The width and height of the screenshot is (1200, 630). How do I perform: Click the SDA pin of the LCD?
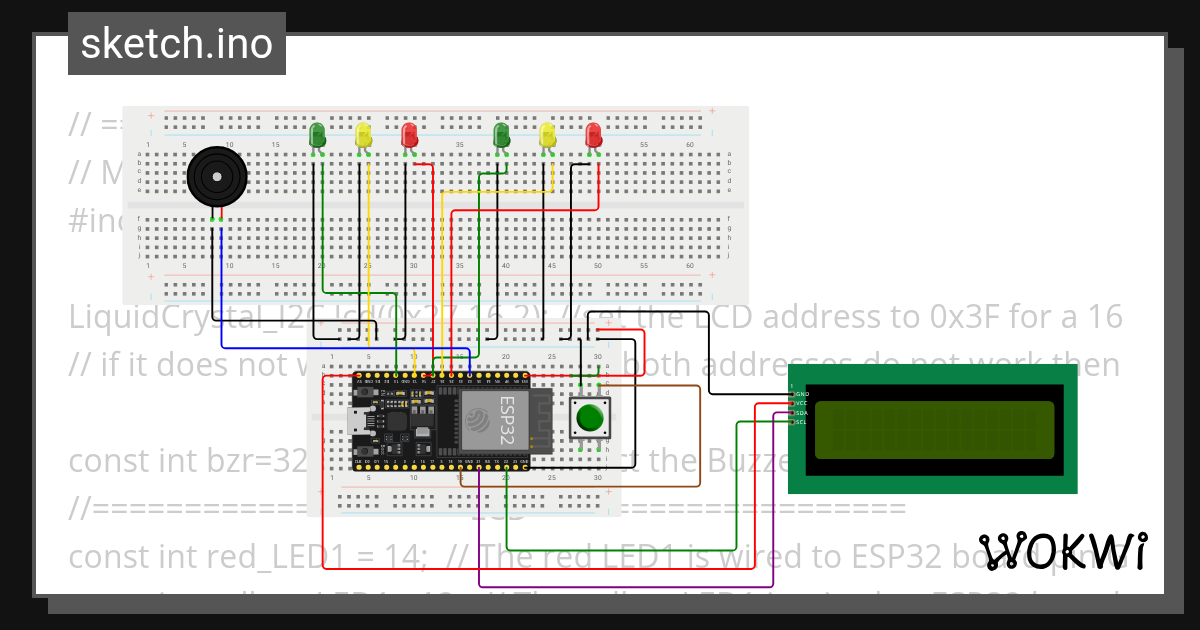tap(792, 412)
